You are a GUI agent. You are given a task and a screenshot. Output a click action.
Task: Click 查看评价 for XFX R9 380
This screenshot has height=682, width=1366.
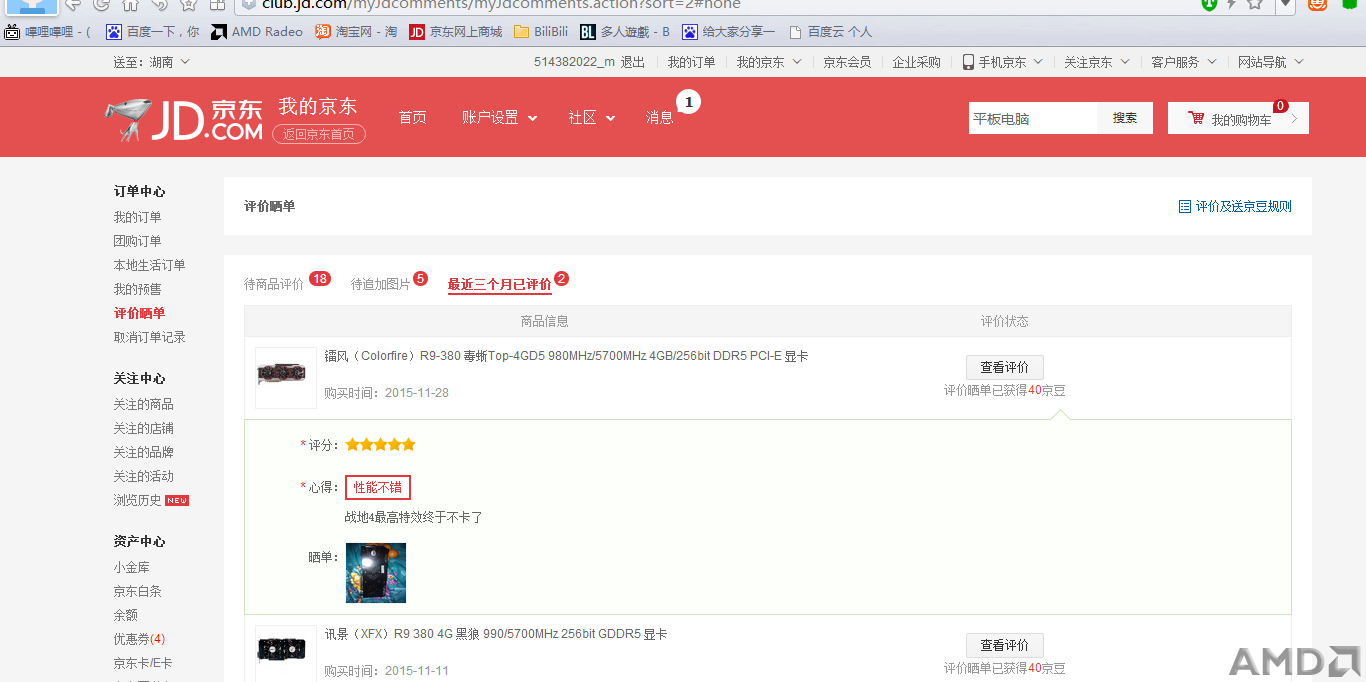[1004, 645]
